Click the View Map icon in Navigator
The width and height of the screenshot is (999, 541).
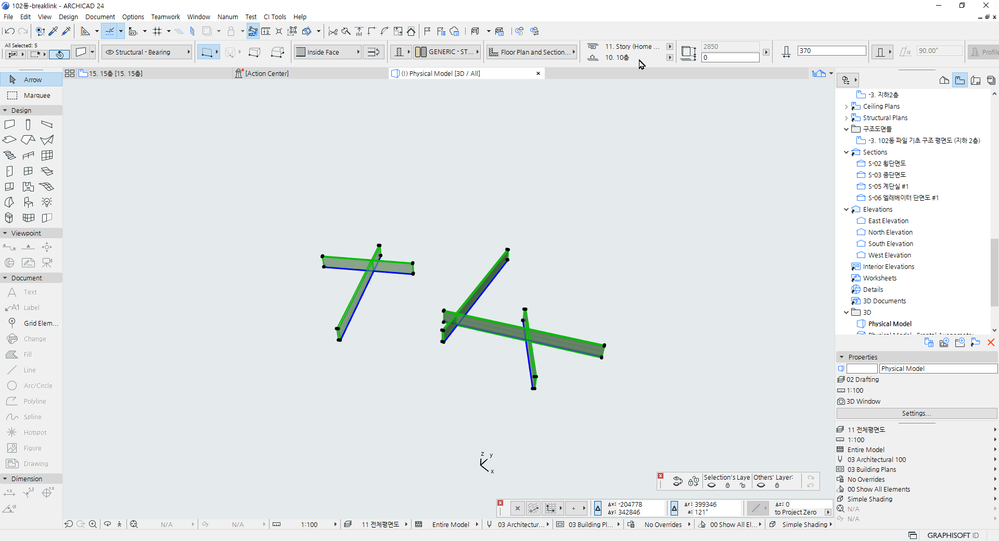(959, 80)
